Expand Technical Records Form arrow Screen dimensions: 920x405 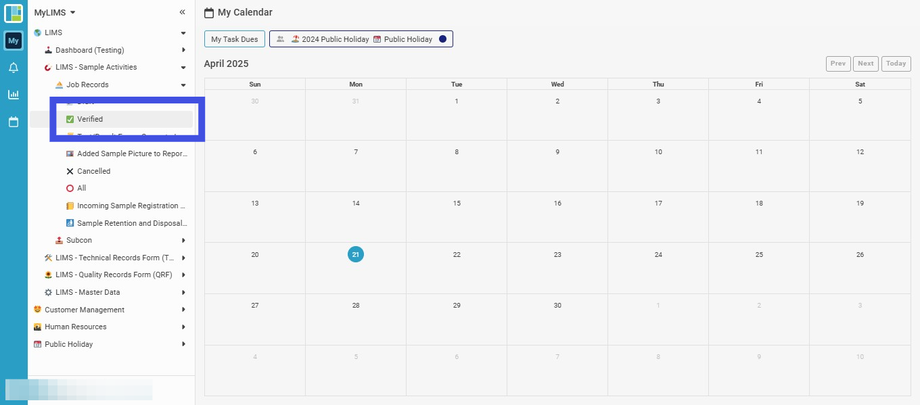(x=183, y=258)
